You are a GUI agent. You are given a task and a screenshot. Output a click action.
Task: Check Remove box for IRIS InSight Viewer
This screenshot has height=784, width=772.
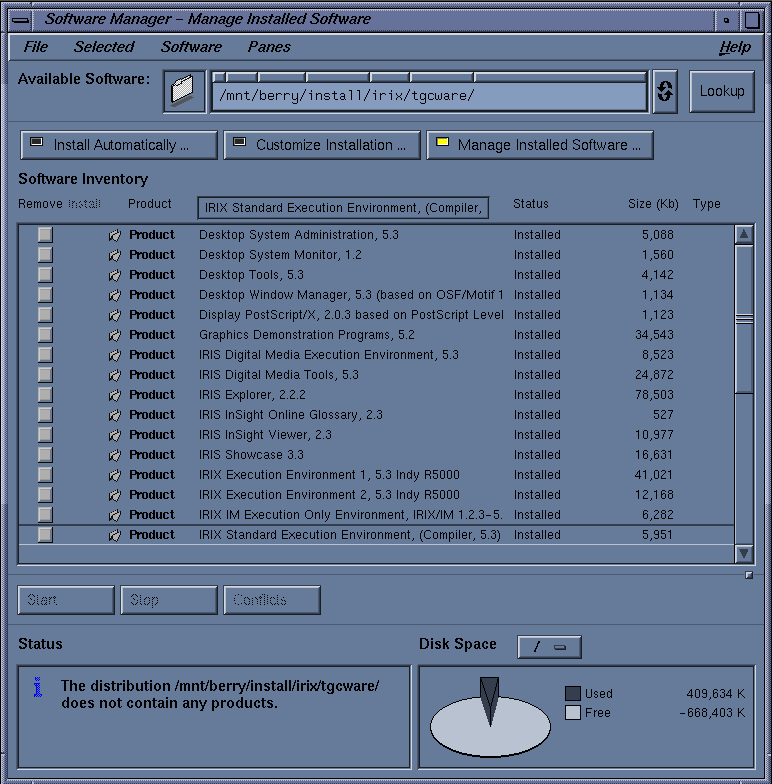coord(45,434)
